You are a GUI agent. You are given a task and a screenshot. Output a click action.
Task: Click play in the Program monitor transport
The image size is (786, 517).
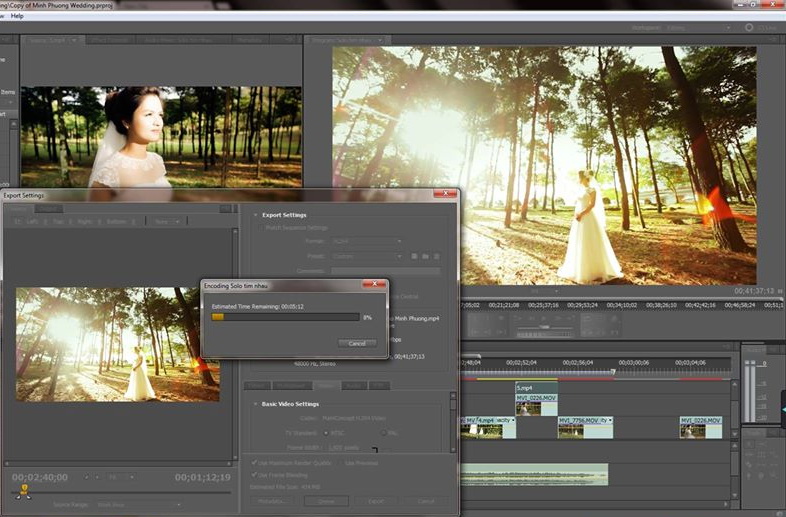(x=544, y=319)
